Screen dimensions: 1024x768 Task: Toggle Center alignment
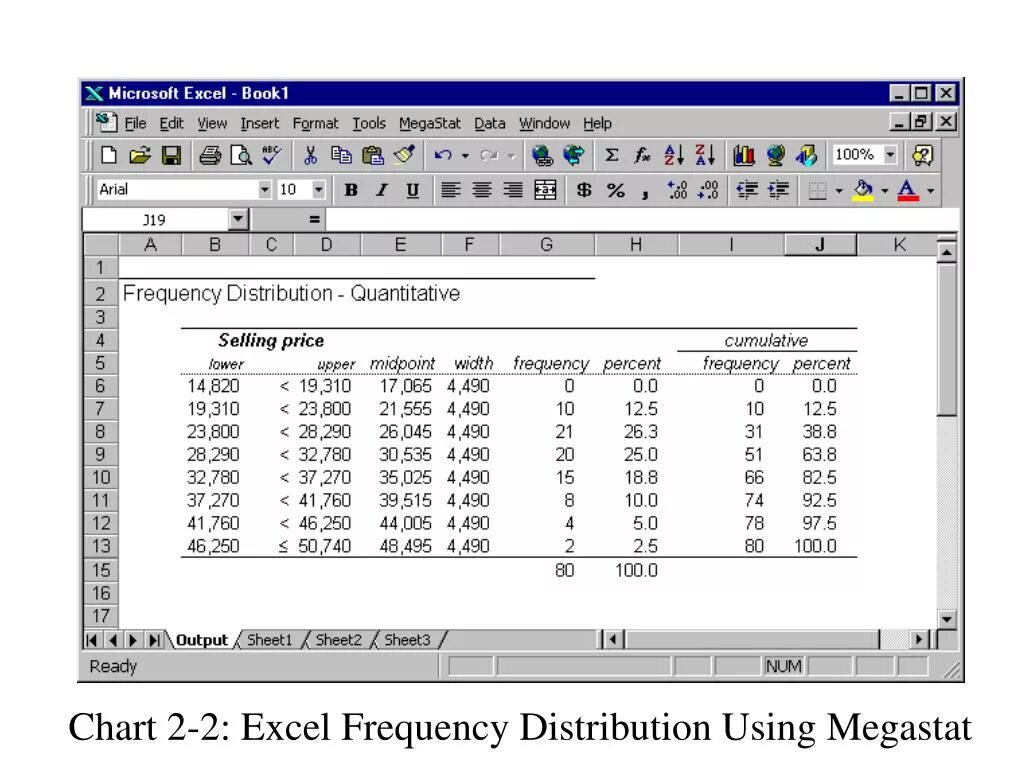[x=482, y=190]
